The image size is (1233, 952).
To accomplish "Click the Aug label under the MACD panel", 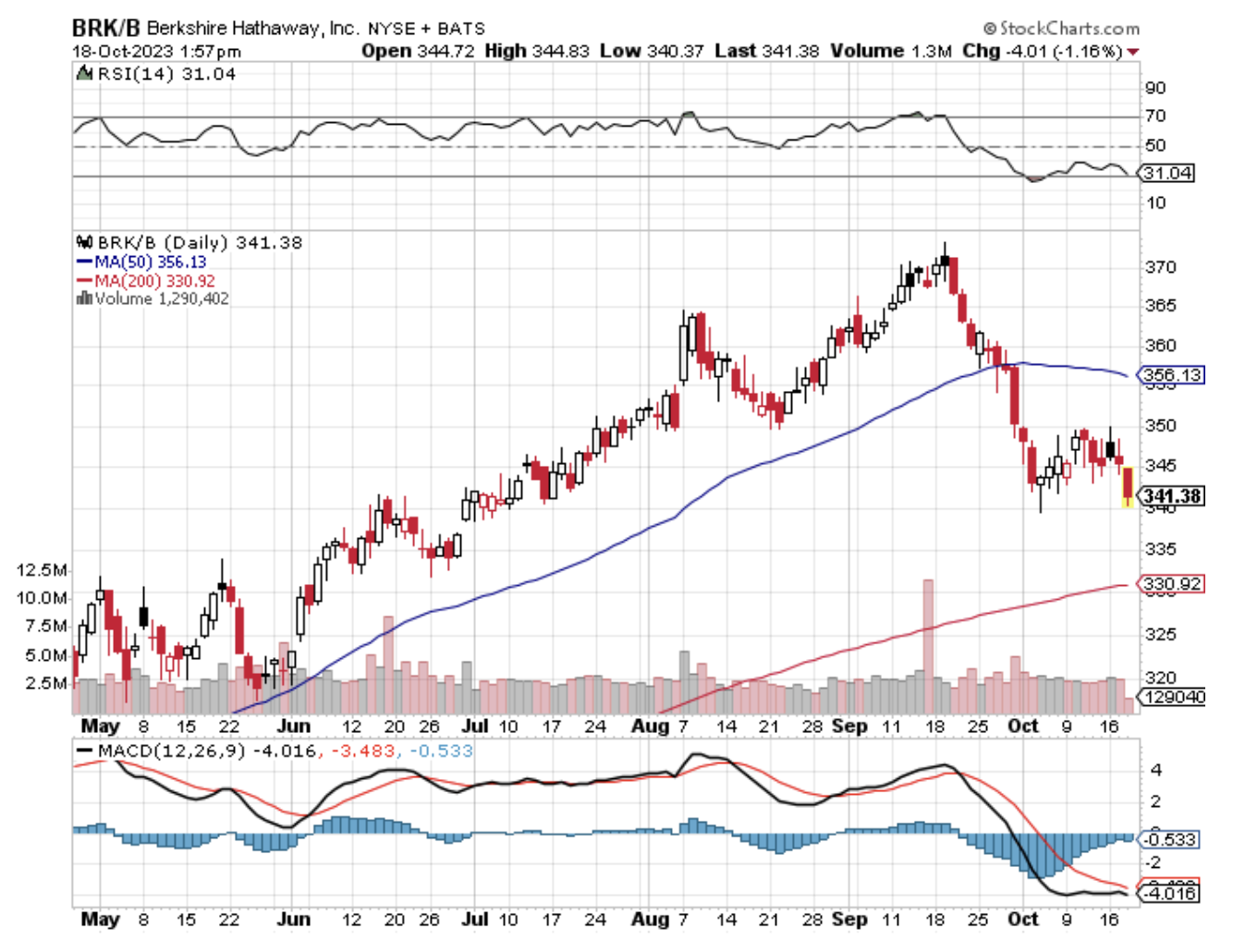I will tap(651, 920).
